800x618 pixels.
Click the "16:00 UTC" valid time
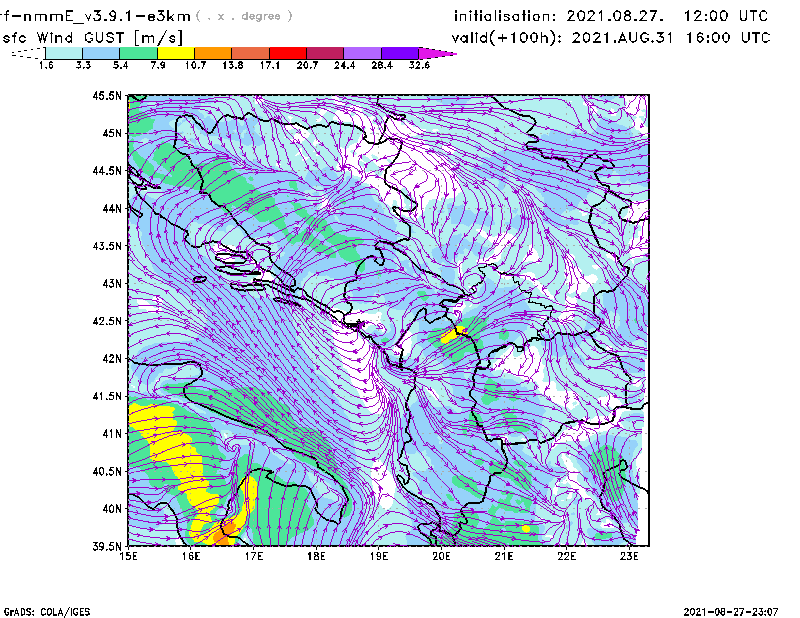pos(728,38)
